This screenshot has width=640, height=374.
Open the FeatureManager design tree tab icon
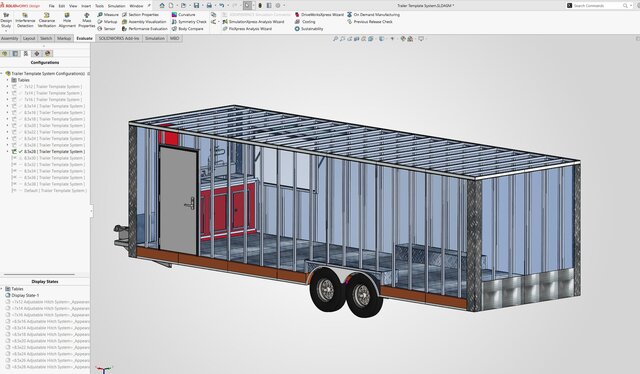tap(5, 53)
